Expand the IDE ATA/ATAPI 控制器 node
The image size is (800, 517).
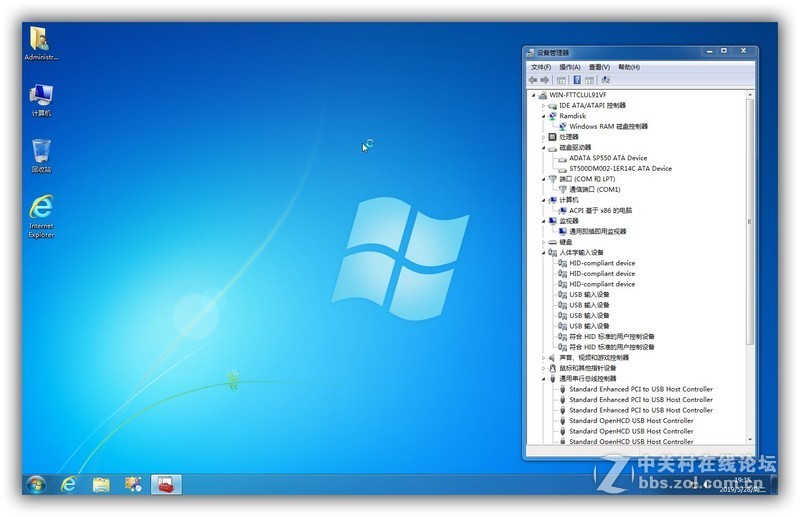pyautogui.click(x=543, y=106)
